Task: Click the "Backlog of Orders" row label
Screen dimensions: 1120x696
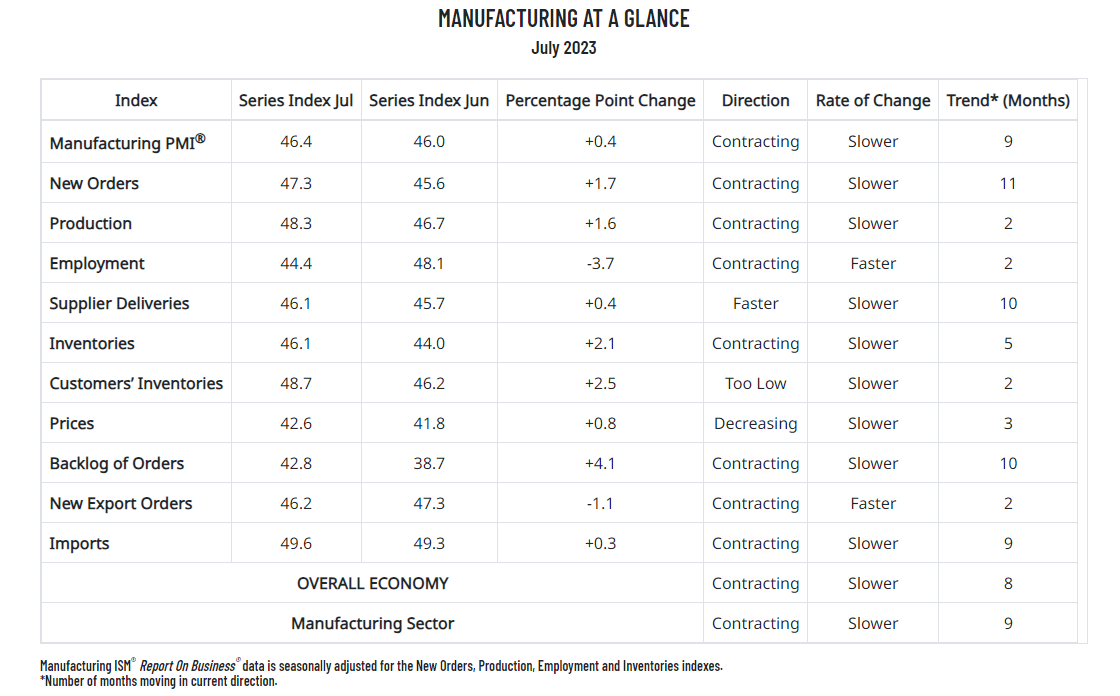Action: 117,463
